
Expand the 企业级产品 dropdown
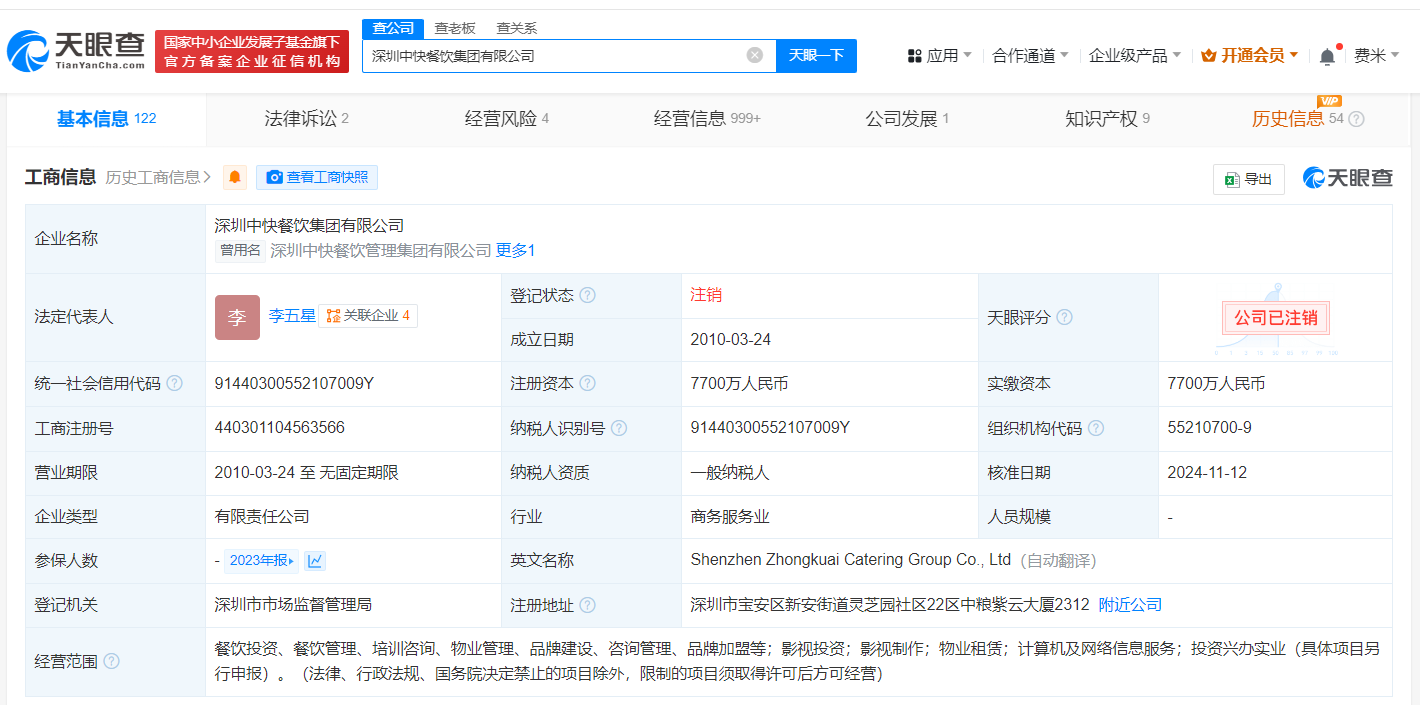(x=1135, y=56)
